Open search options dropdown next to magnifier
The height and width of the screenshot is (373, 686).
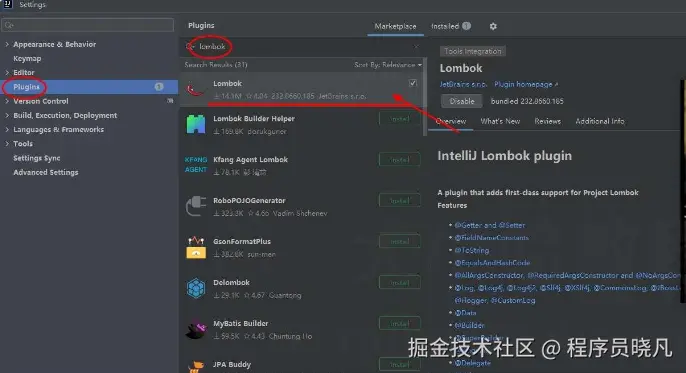pos(193,47)
